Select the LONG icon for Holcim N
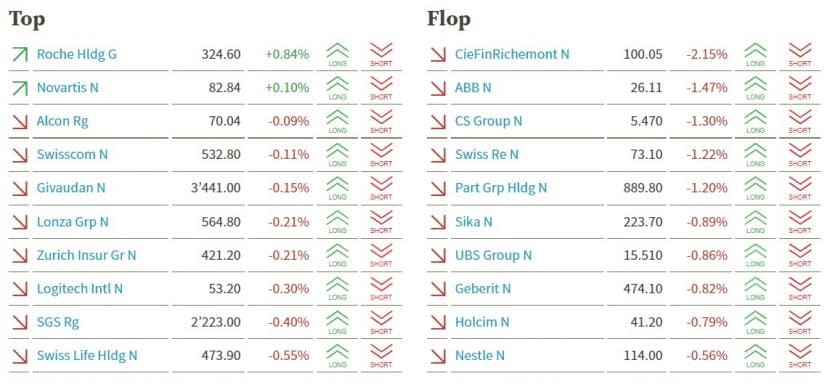This screenshot has height=384, width=830. pyautogui.click(x=755, y=323)
